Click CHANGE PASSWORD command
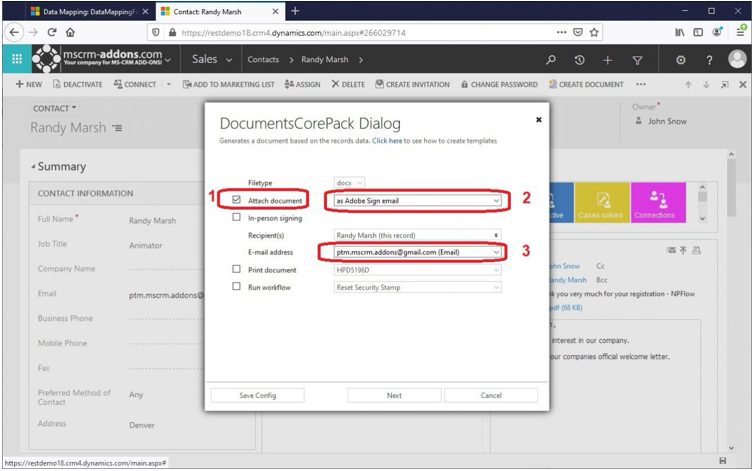This screenshot has width=753, height=471. 499,85
